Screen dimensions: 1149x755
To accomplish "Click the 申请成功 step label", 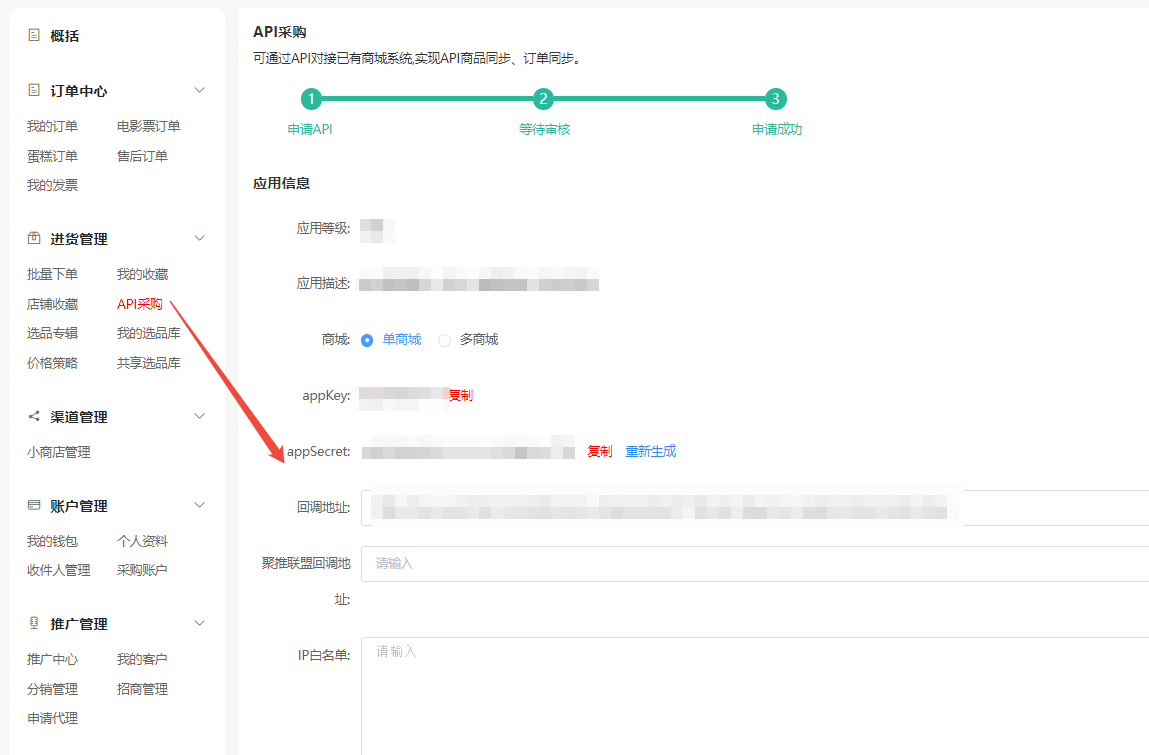I will 777,130.
